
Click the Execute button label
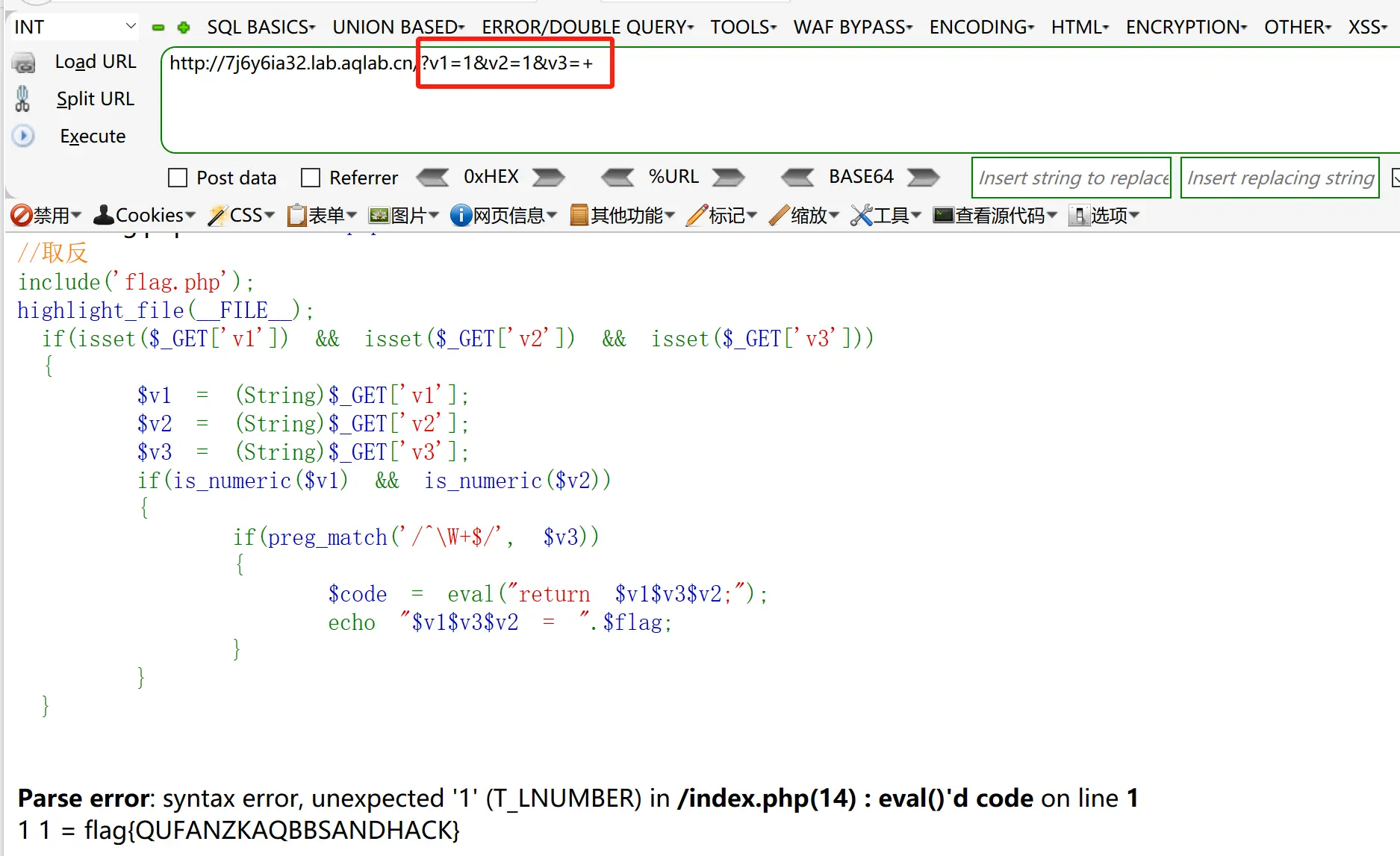pos(93,136)
